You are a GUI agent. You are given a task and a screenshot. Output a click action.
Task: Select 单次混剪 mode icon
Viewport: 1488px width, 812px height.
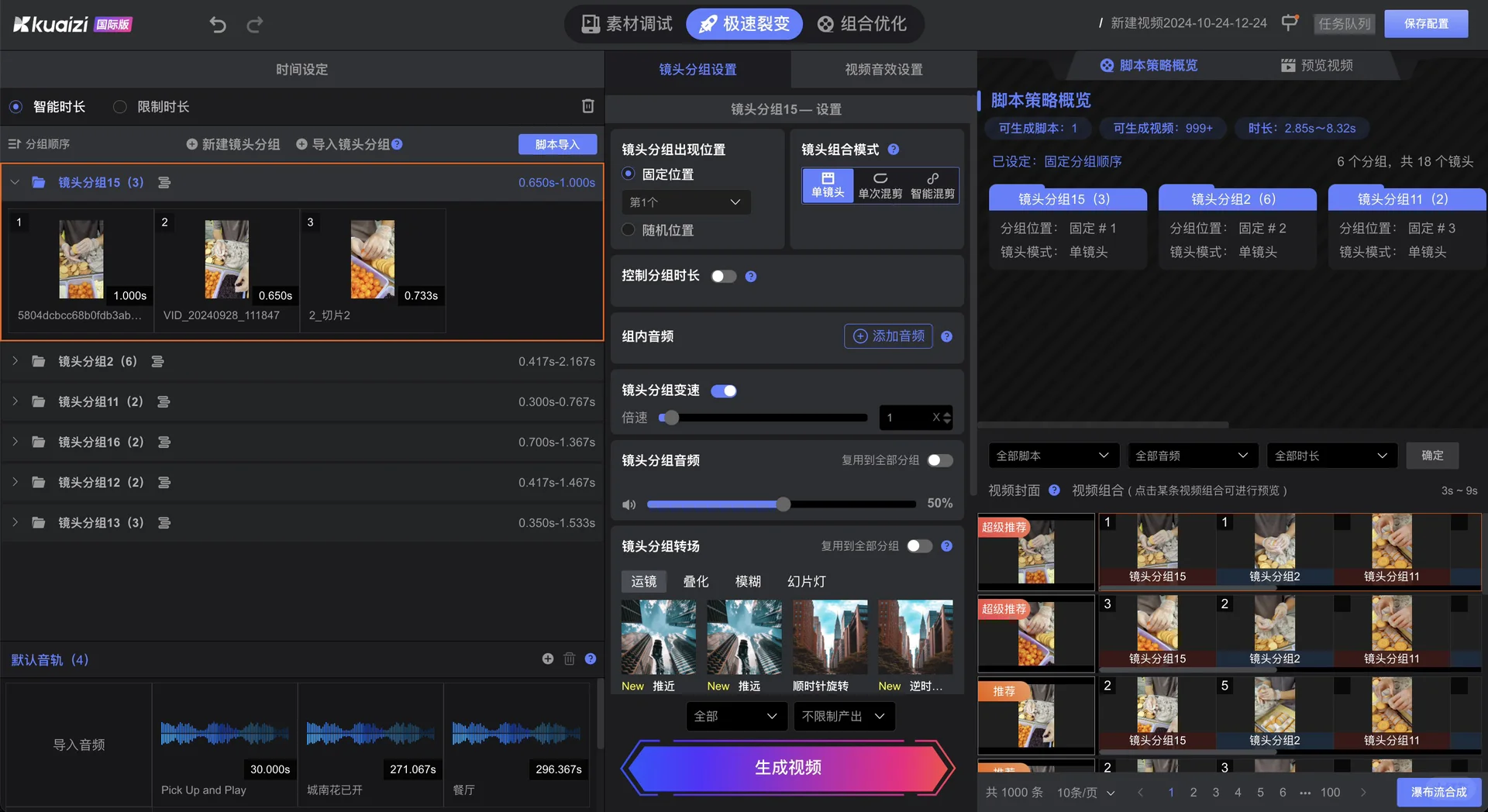pyautogui.click(x=880, y=186)
